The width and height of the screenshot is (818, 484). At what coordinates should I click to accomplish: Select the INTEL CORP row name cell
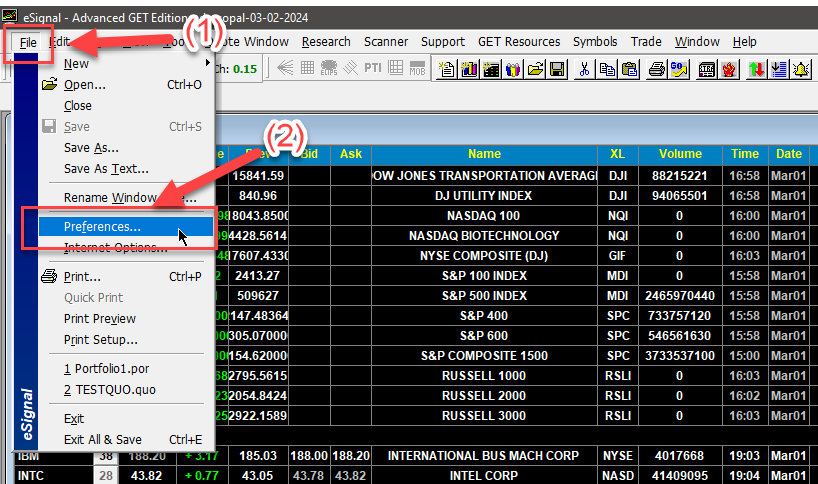coord(484,476)
